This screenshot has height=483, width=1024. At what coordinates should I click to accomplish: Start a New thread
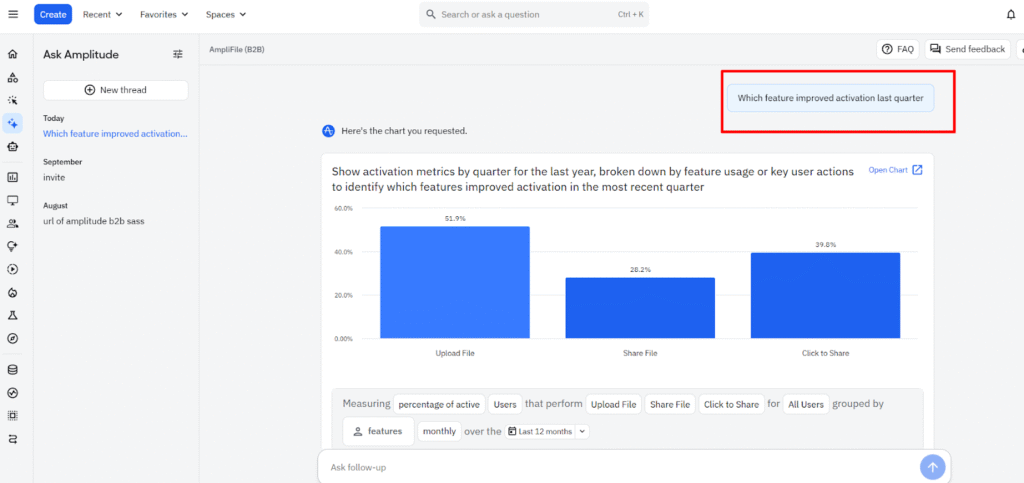pos(116,90)
